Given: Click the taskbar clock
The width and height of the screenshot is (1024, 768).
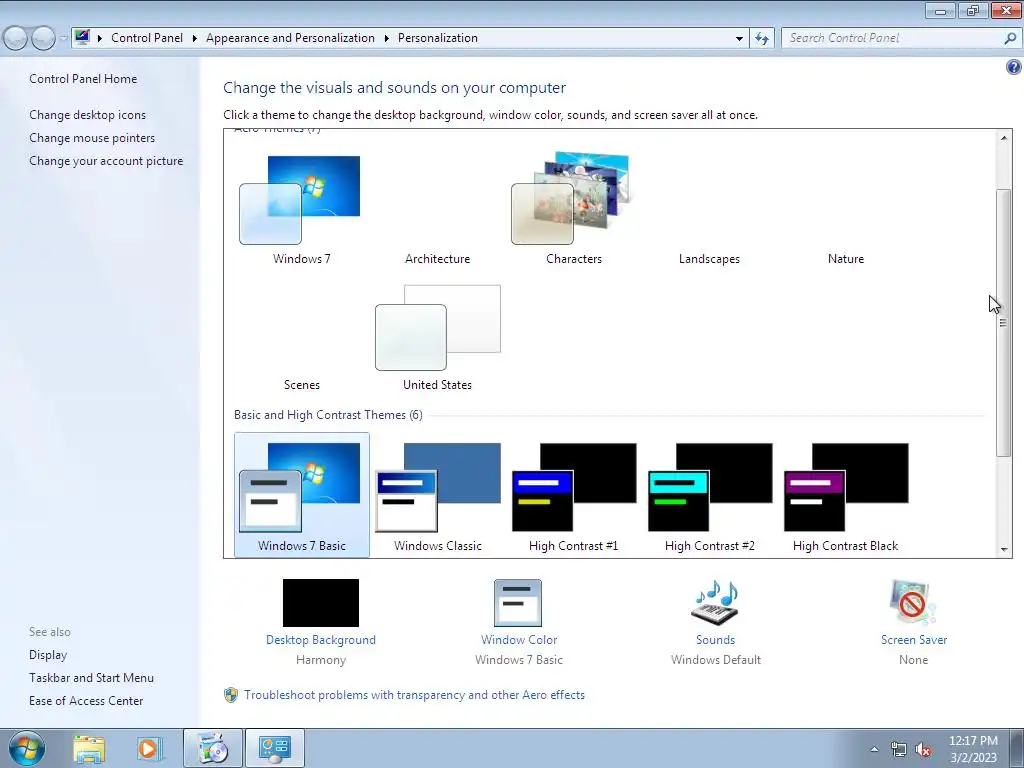Looking at the screenshot, I should (973, 749).
